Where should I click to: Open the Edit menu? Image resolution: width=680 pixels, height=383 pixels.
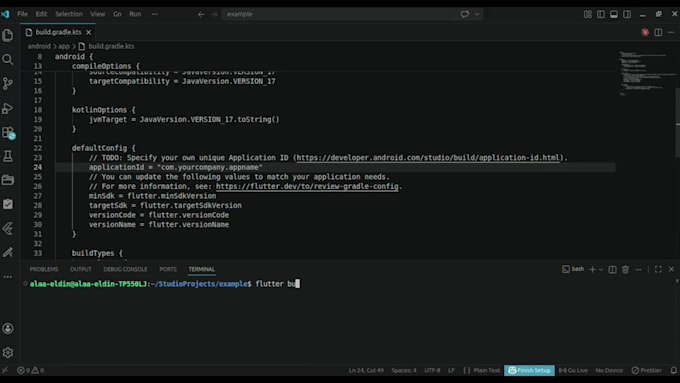(x=41, y=14)
